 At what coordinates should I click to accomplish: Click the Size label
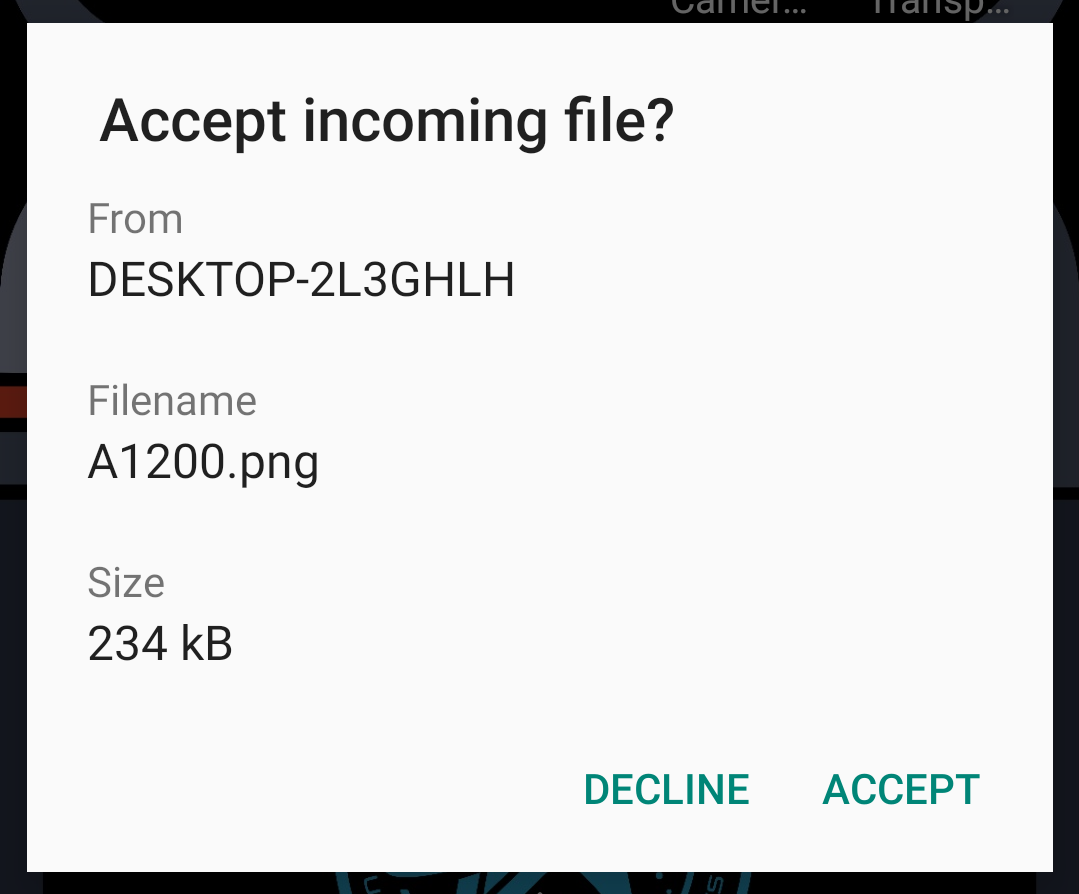126,582
